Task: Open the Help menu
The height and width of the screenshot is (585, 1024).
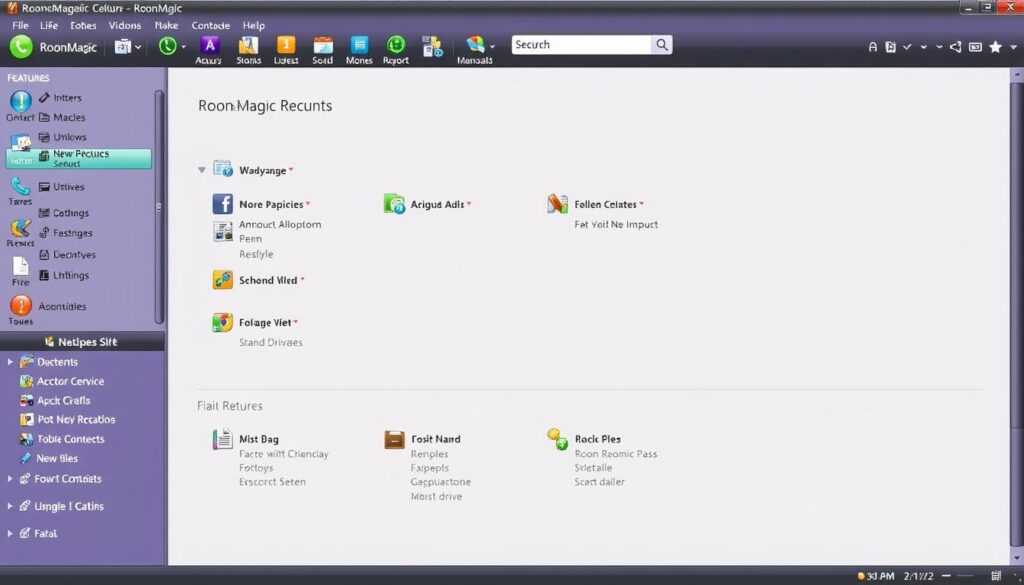Action: tap(253, 25)
